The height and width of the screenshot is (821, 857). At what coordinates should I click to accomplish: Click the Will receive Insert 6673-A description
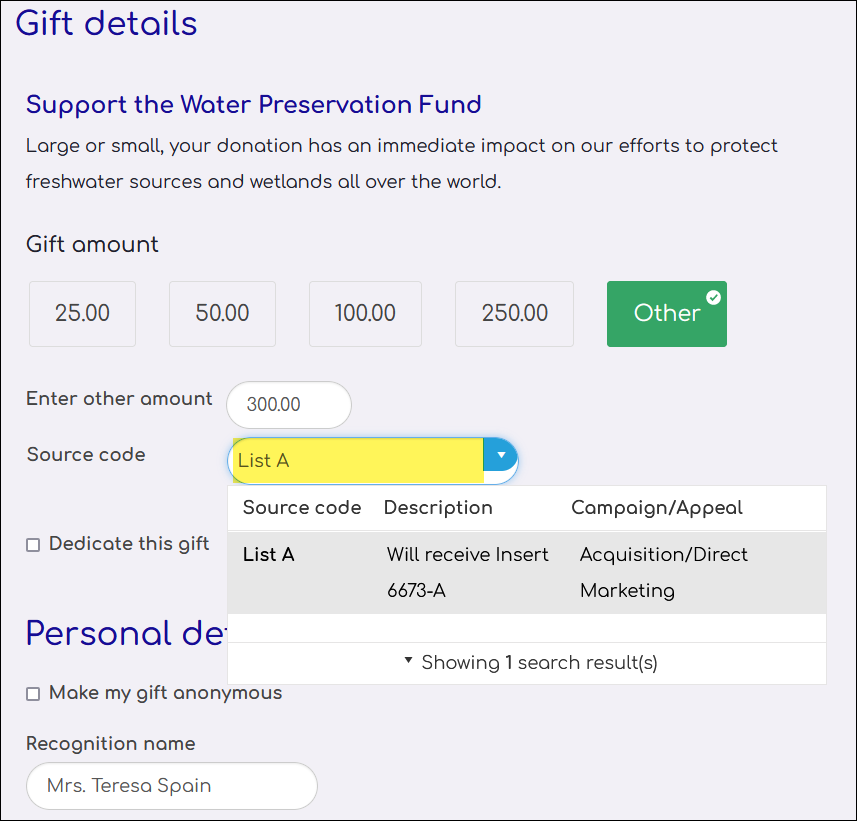pyautogui.click(x=468, y=572)
